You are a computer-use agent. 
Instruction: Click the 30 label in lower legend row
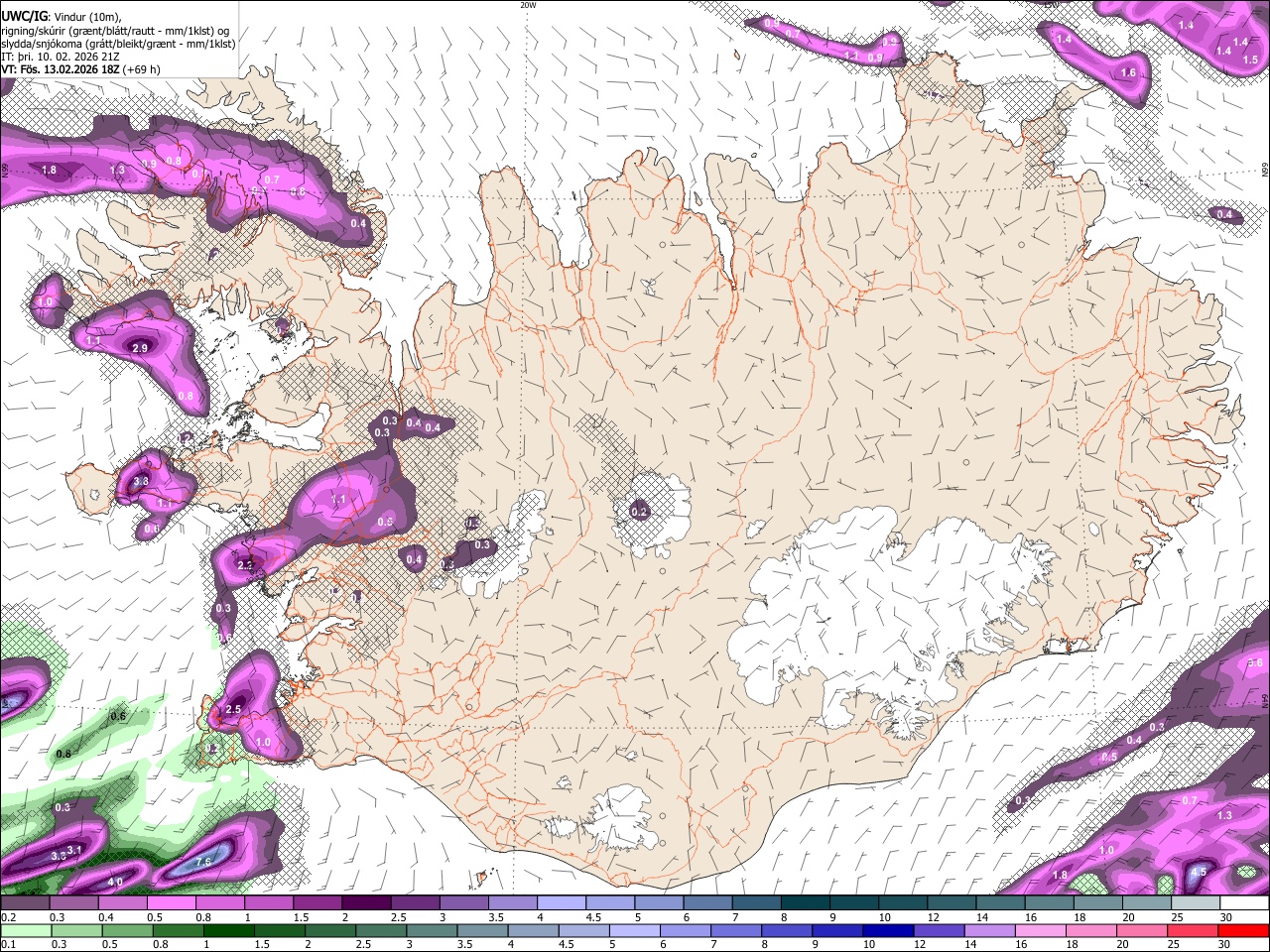tap(1226, 945)
